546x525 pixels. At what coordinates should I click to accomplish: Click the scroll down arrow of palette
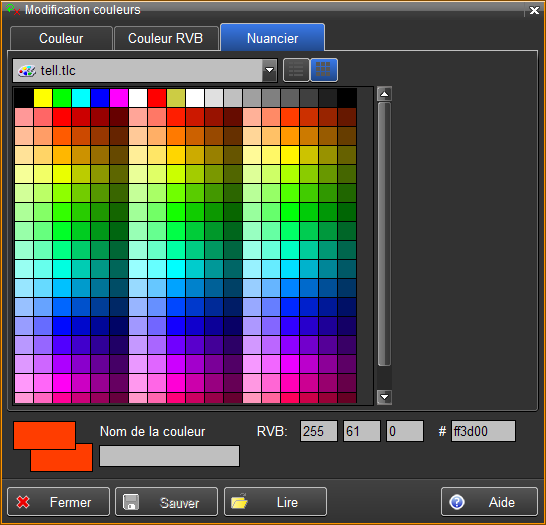(384, 397)
